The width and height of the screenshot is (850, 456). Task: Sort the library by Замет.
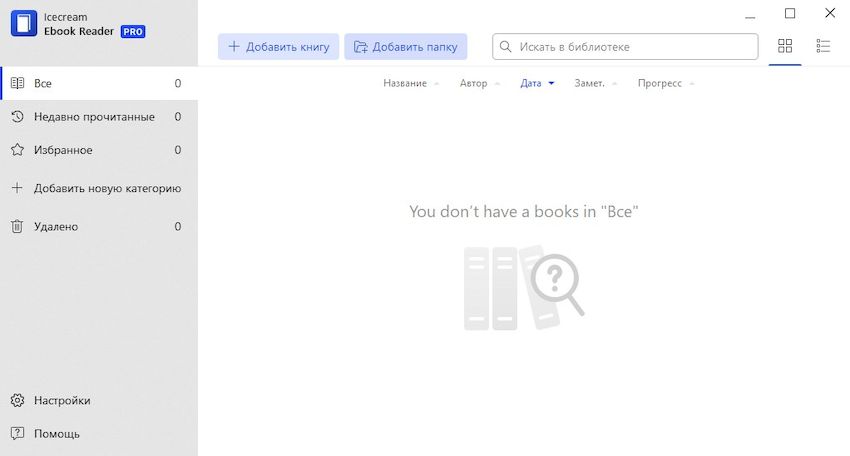589,83
